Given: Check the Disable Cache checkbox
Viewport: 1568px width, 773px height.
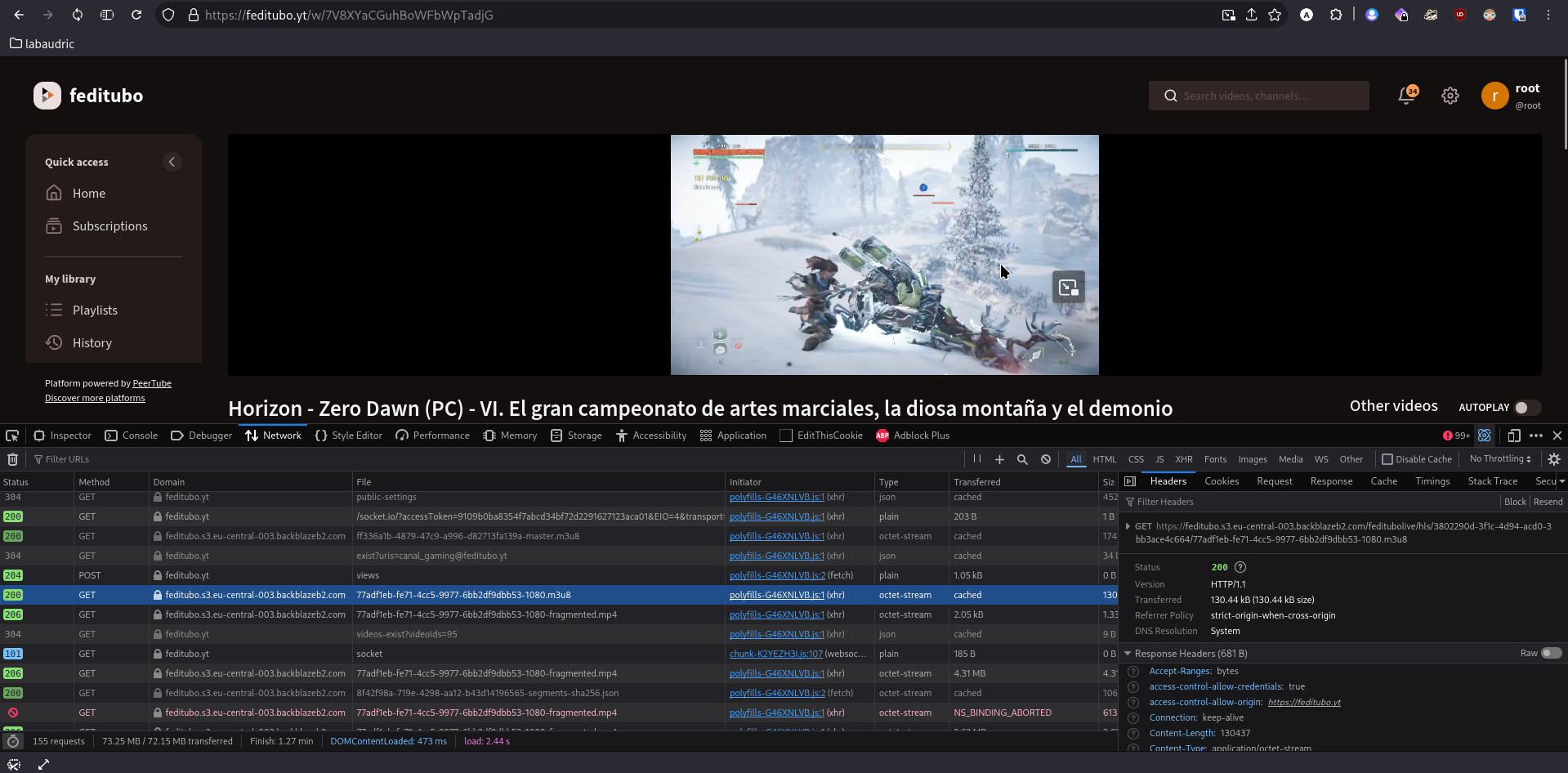Looking at the screenshot, I should (x=1387, y=459).
